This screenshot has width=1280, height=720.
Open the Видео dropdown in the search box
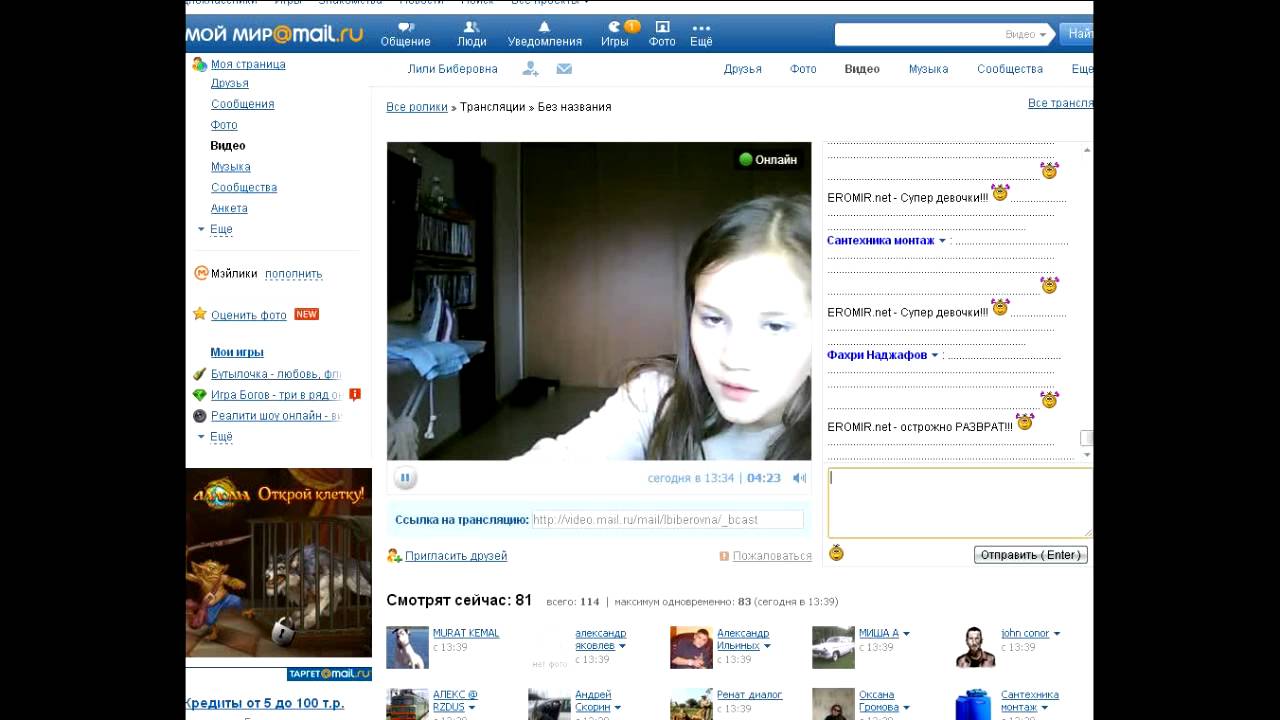point(1026,35)
